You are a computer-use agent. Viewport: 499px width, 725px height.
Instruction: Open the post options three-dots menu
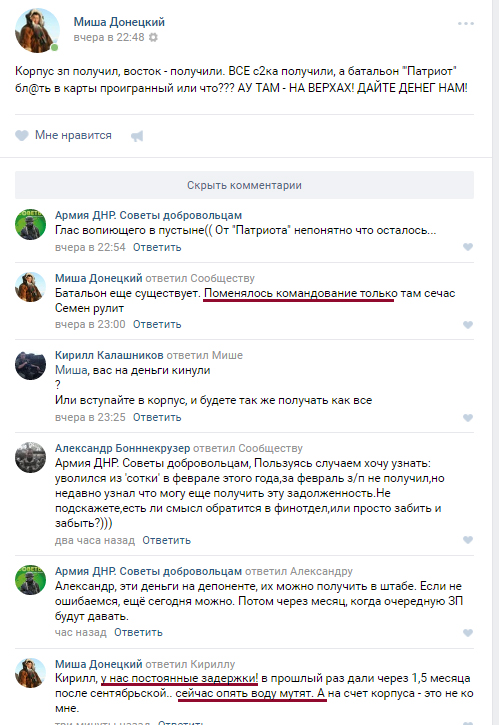point(466,23)
